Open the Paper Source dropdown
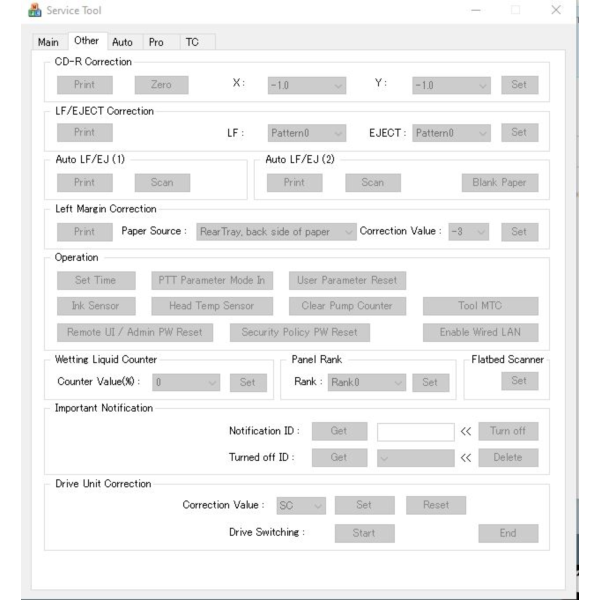The image size is (600, 600). (x=276, y=232)
